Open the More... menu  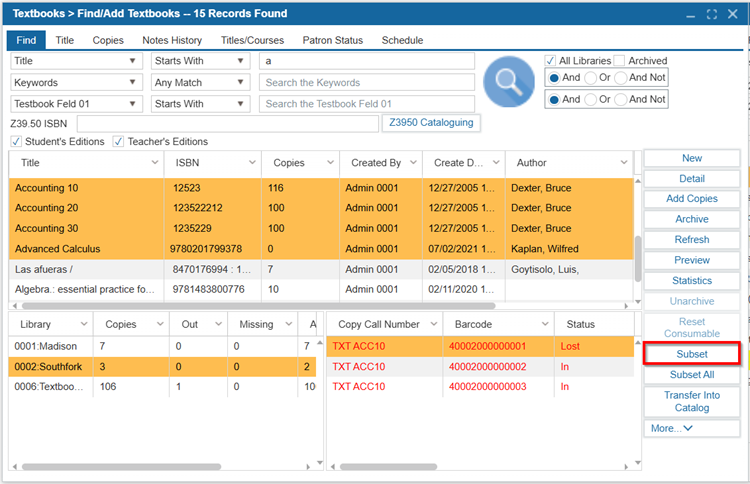692,429
